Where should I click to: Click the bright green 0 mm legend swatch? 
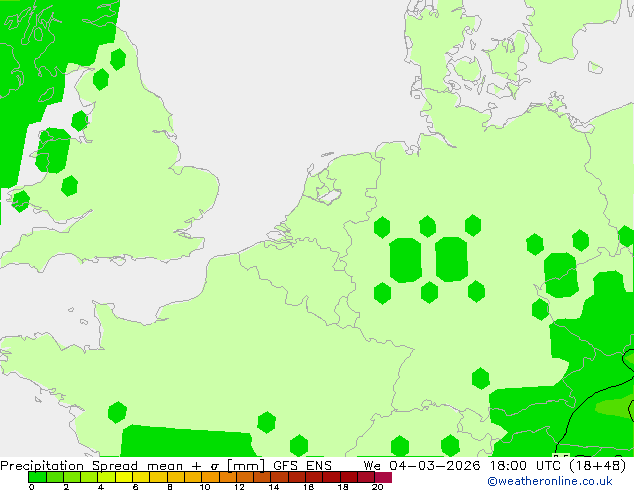(x=37, y=477)
